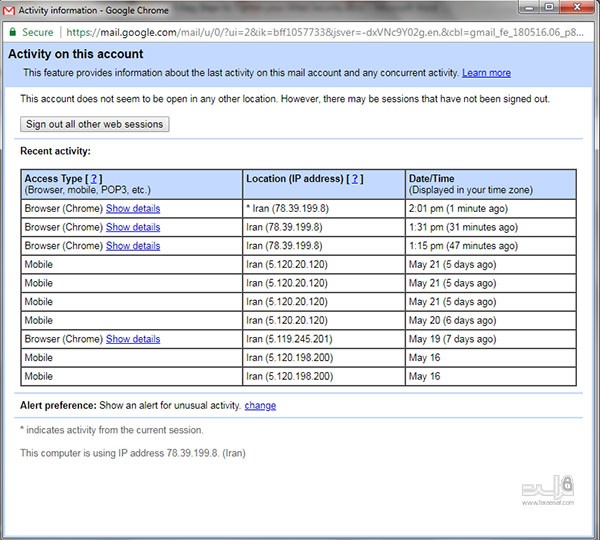Click the 'May 19 (7 days ago)' cell

(x=491, y=339)
